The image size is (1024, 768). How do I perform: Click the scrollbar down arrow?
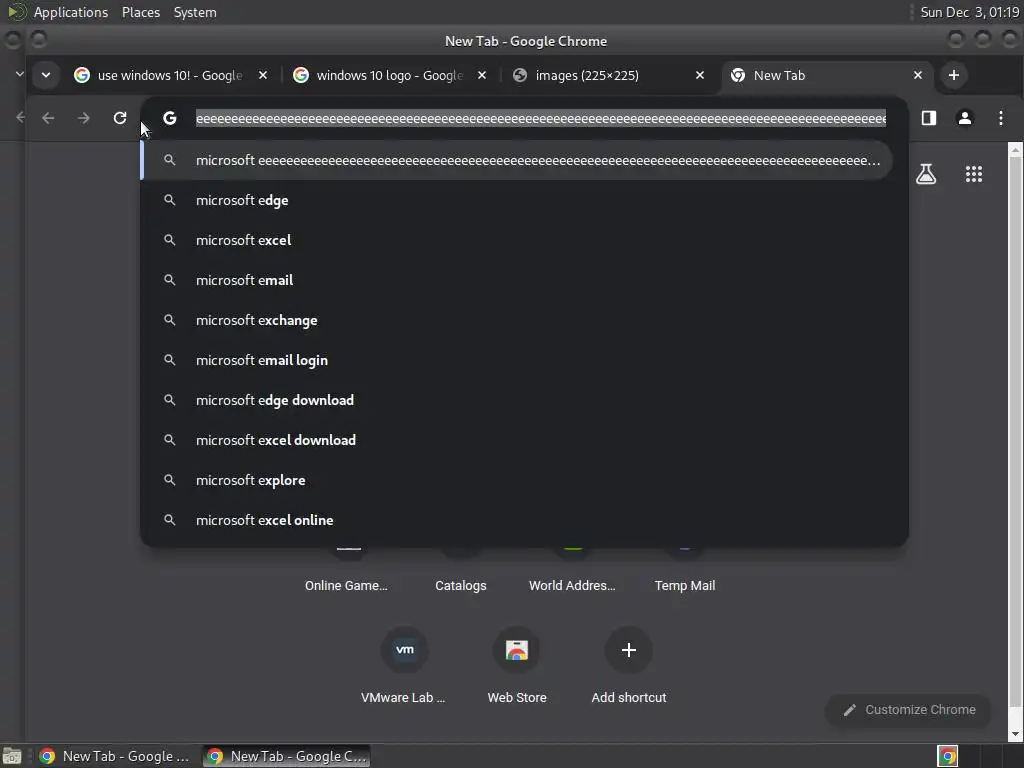pos(1015,734)
